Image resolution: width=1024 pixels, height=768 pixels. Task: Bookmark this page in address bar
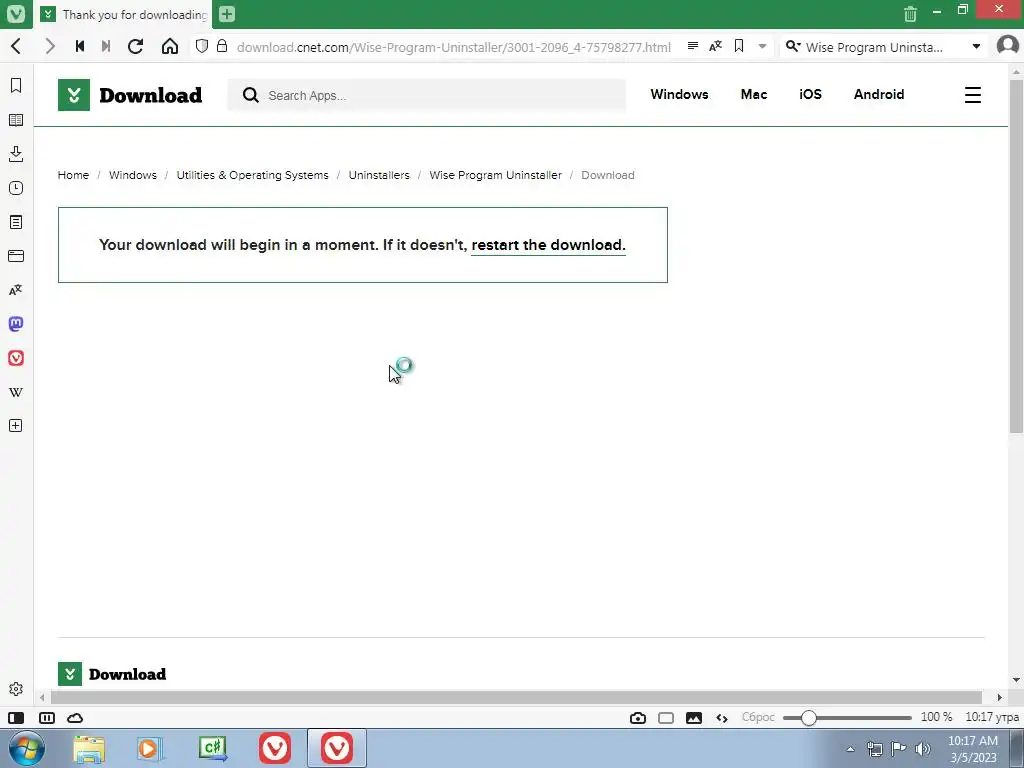pos(739,46)
